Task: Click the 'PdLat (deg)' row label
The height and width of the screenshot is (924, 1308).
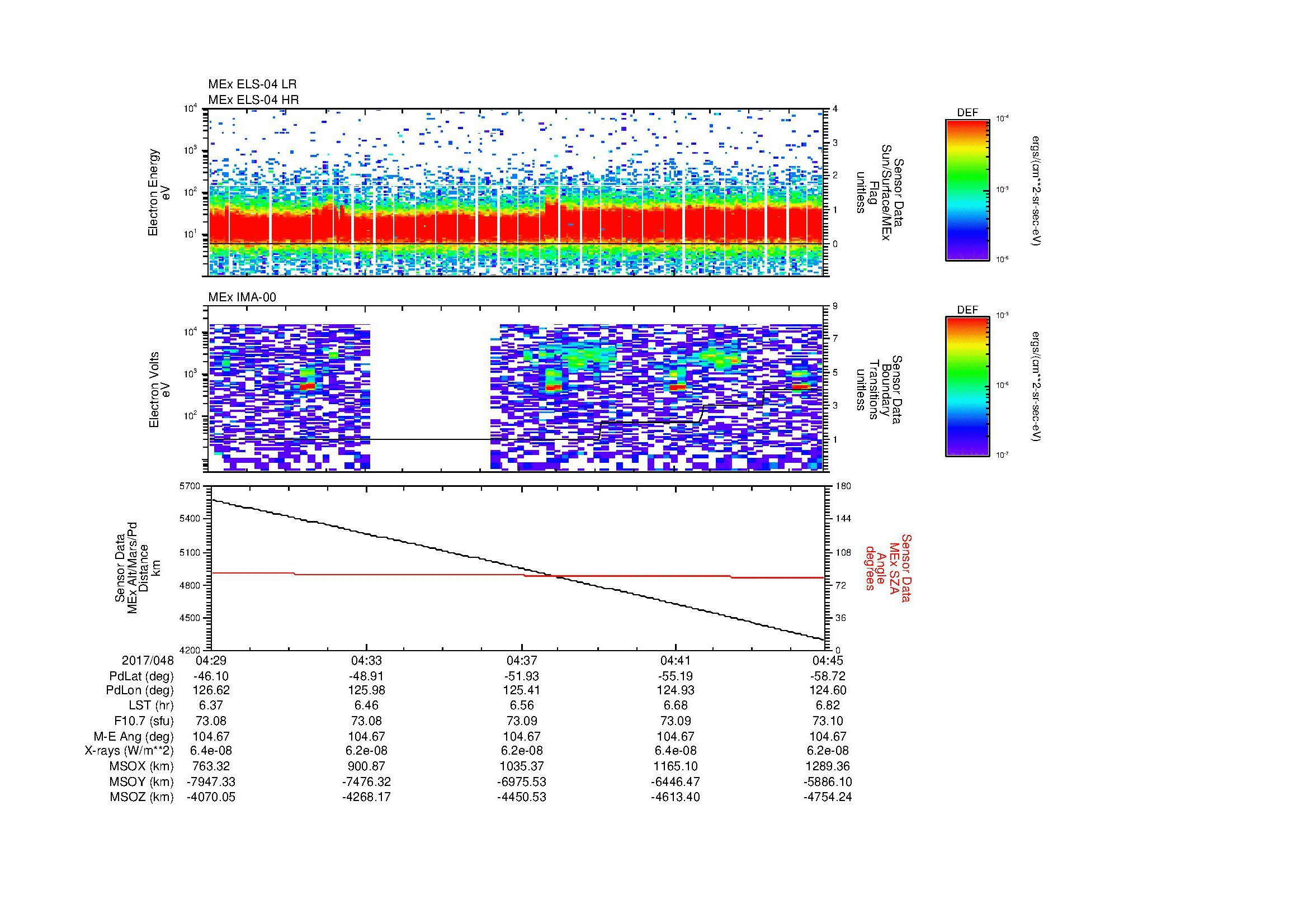Action: (141, 676)
